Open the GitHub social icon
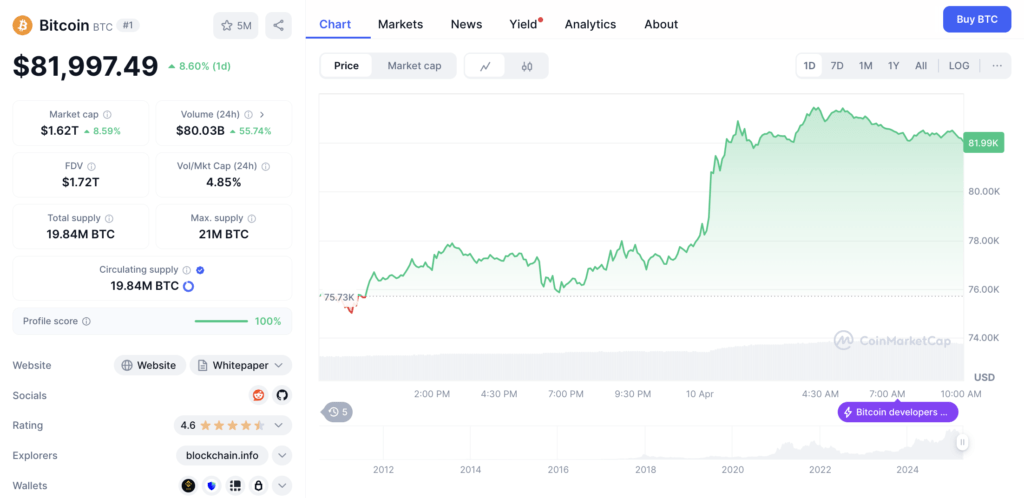The height and width of the screenshot is (498, 1024). 281,395
